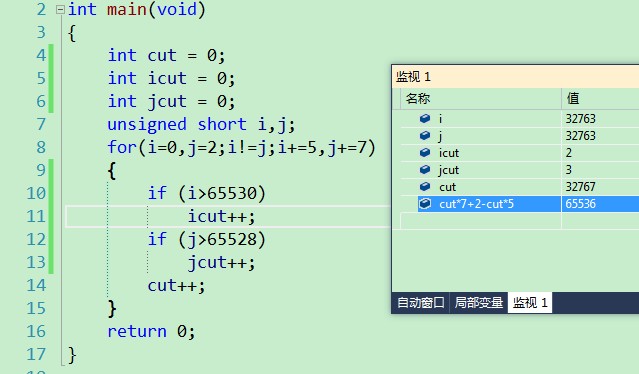Screen dimensions: 639x374
Task: Click the cut++ statement on line 14
Action: [x=176, y=286]
